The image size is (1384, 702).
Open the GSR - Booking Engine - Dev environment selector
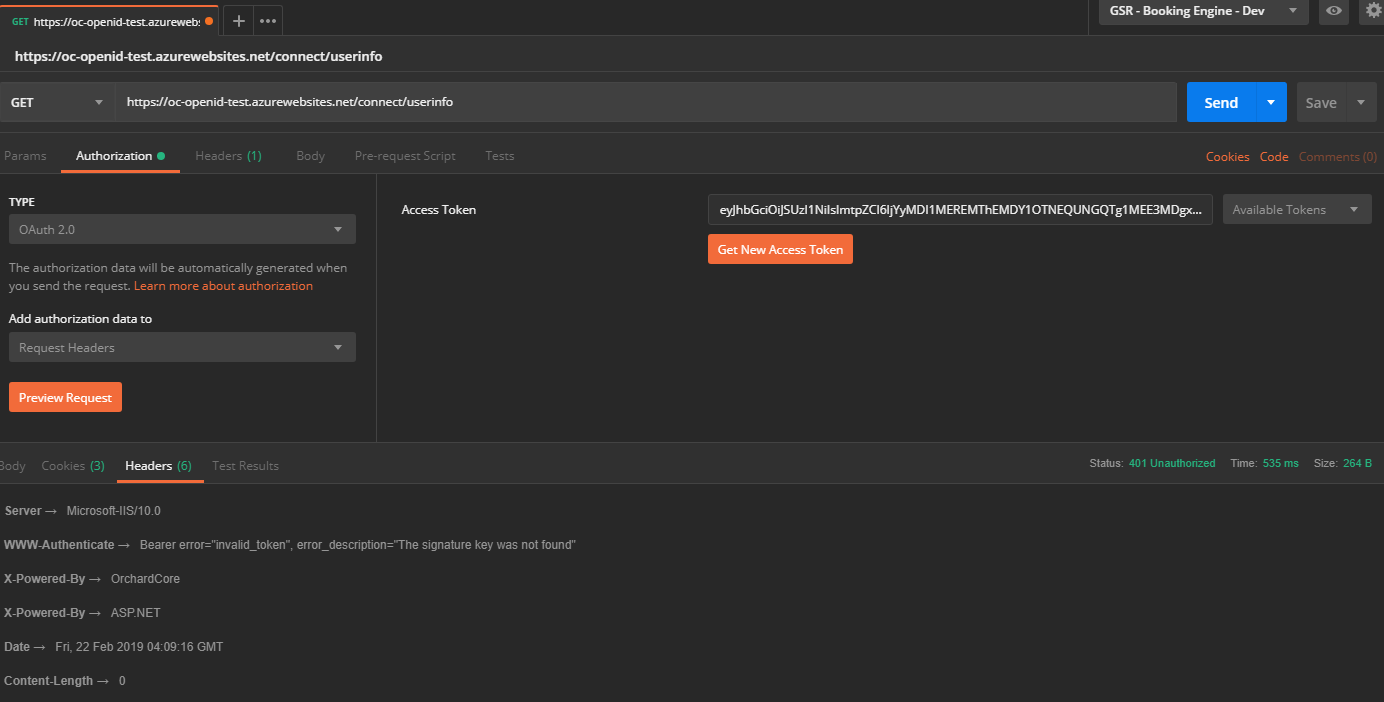tap(1201, 12)
